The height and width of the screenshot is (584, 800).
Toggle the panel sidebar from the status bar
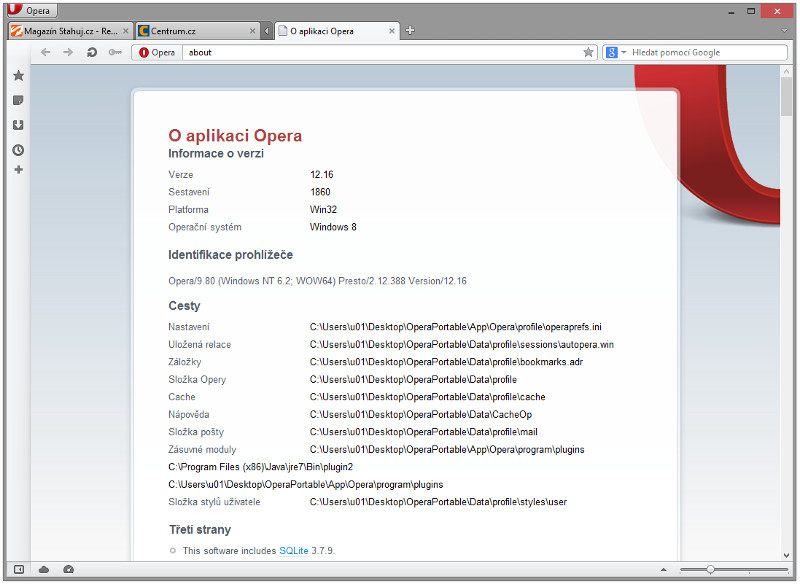pyautogui.click(x=19, y=569)
